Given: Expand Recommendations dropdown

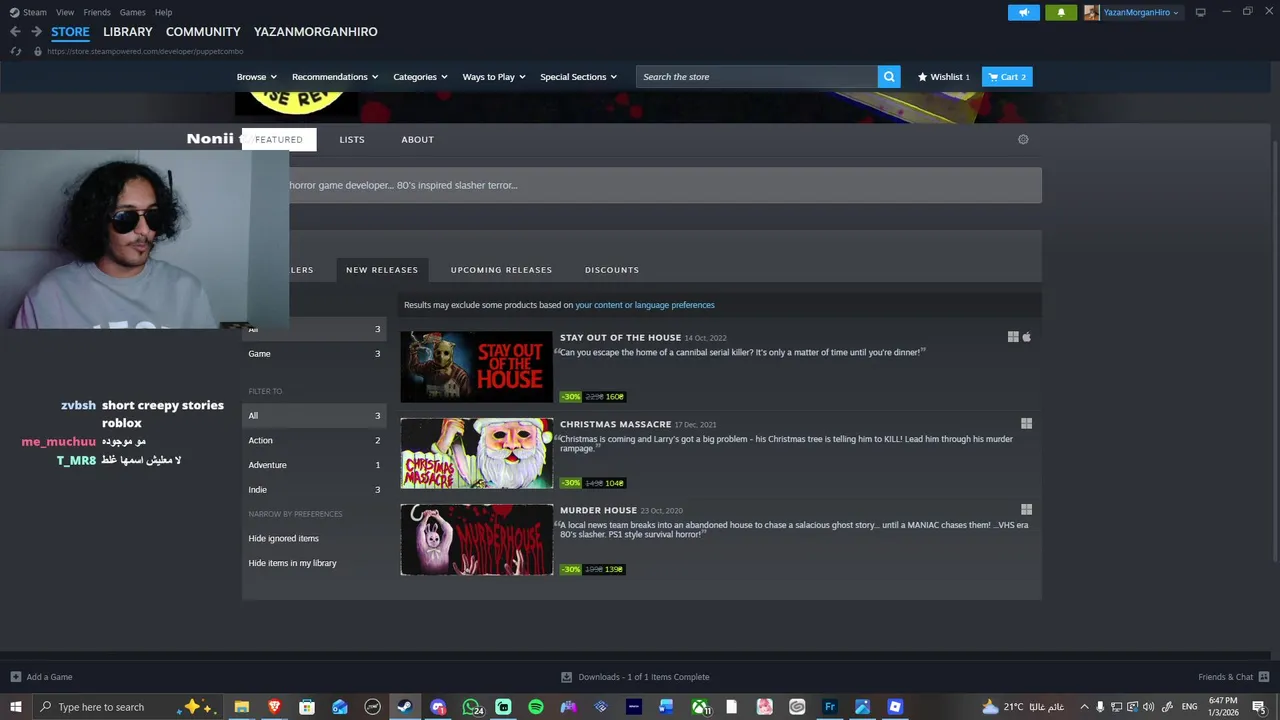Looking at the screenshot, I should [x=335, y=77].
